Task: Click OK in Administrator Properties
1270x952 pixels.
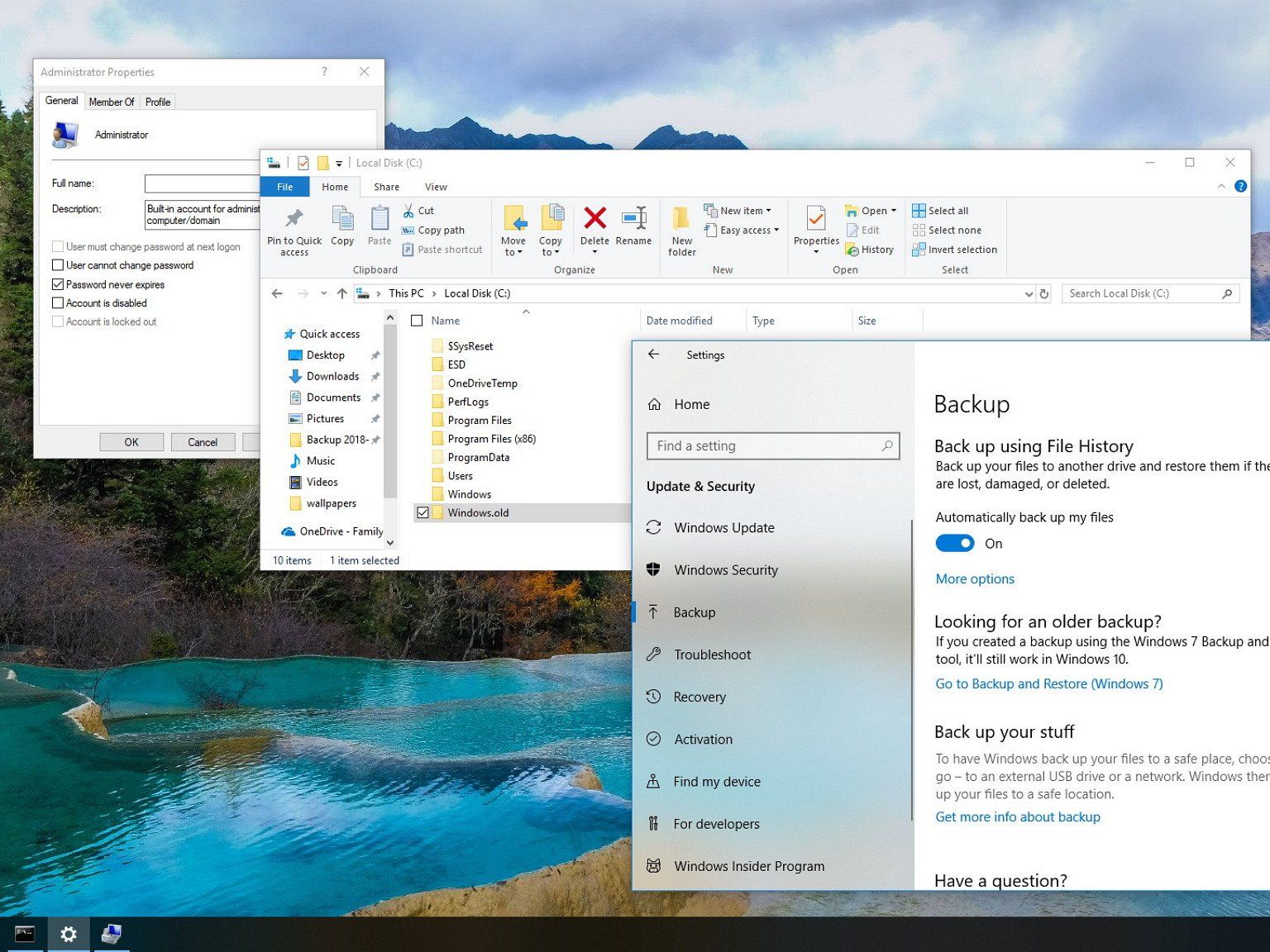Action: (x=131, y=442)
